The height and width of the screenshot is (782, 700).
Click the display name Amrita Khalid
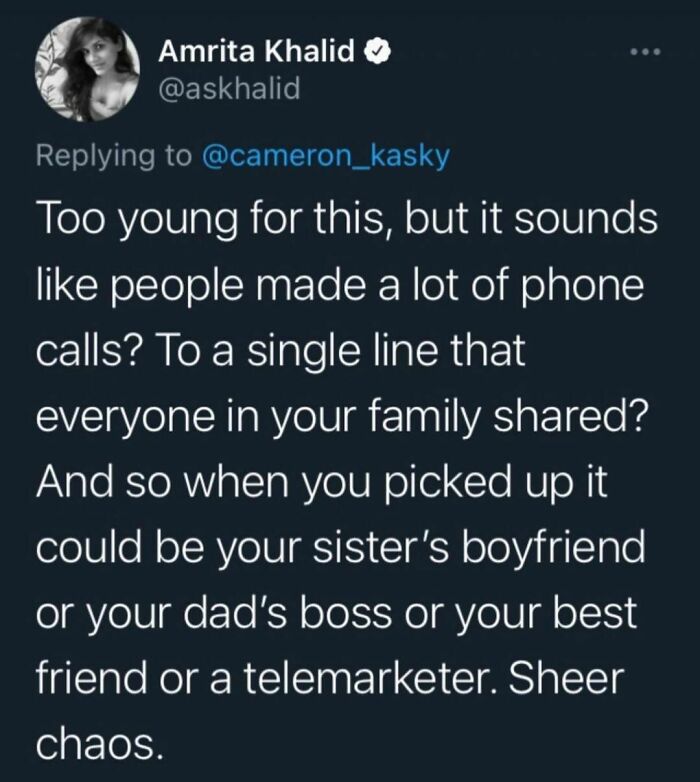click(x=256, y=51)
